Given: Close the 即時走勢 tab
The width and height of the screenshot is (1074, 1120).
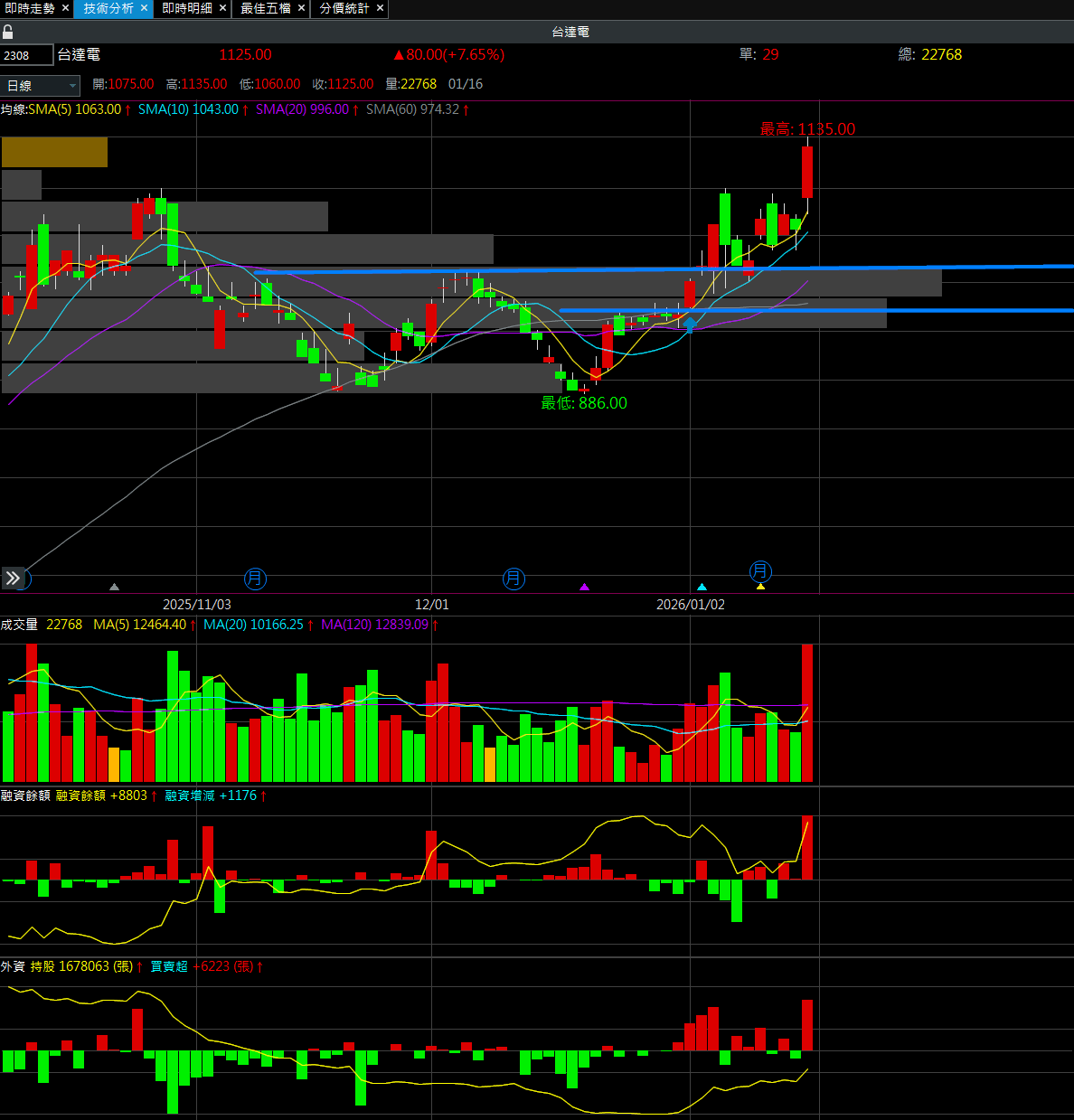Looking at the screenshot, I should click(x=65, y=8).
